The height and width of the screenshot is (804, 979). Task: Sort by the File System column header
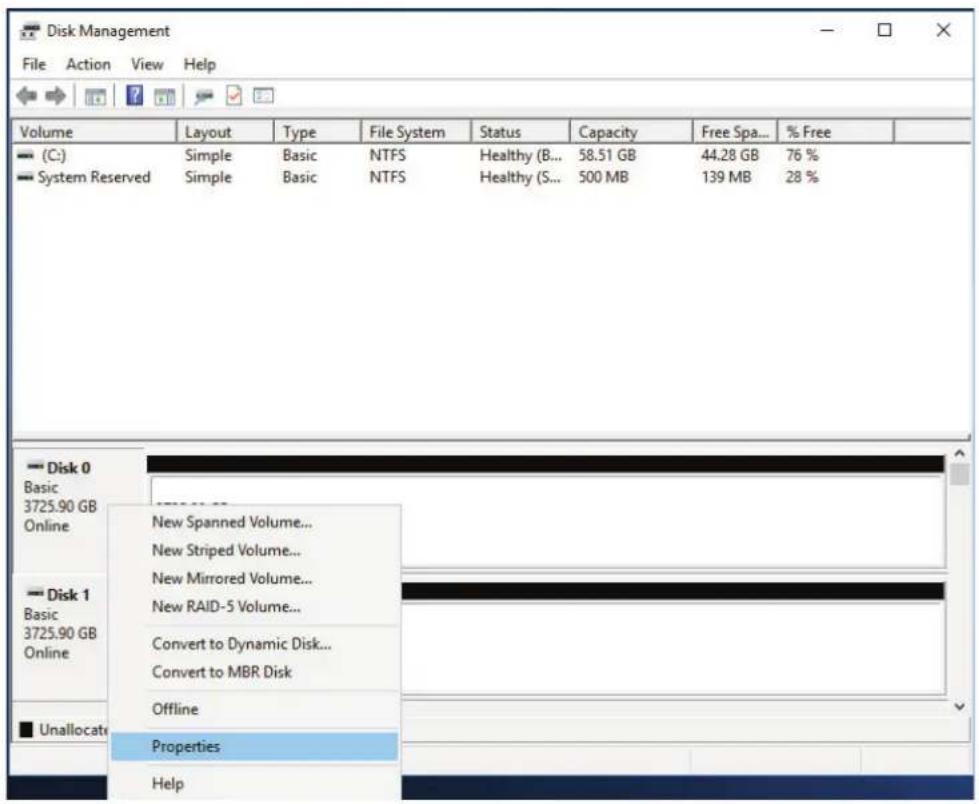coord(416,132)
